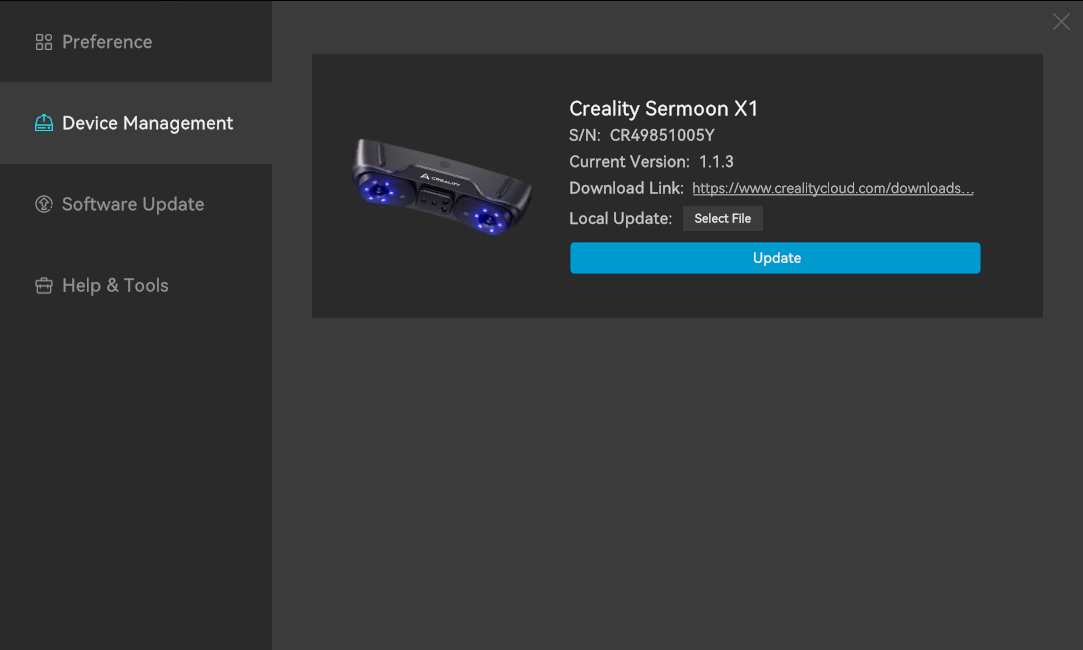This screenshot has height=650, width=1083.
Task: Click the Creality Sermoon X1 scanner image
Action: pos(442,187)
